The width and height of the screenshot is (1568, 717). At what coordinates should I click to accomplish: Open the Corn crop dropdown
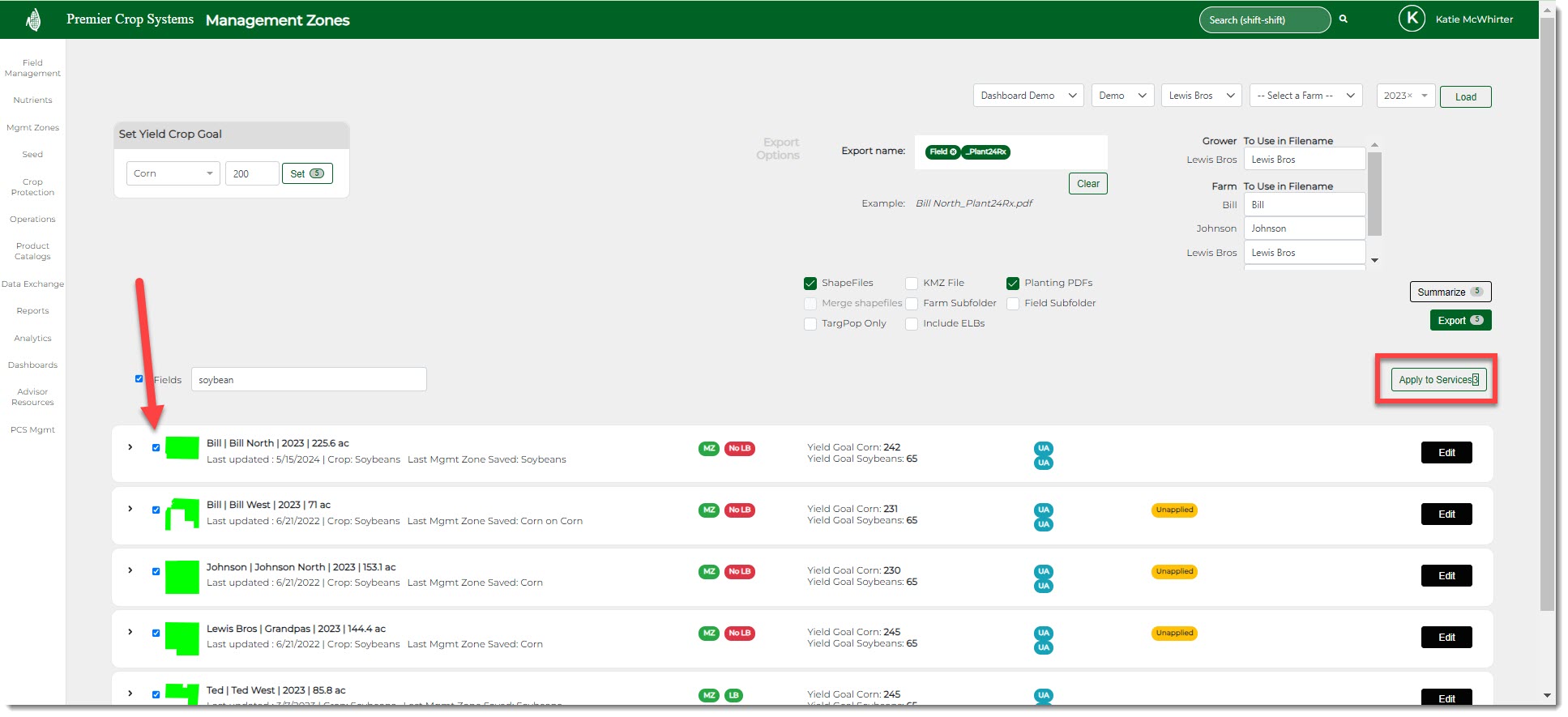(x=173, y=173)
